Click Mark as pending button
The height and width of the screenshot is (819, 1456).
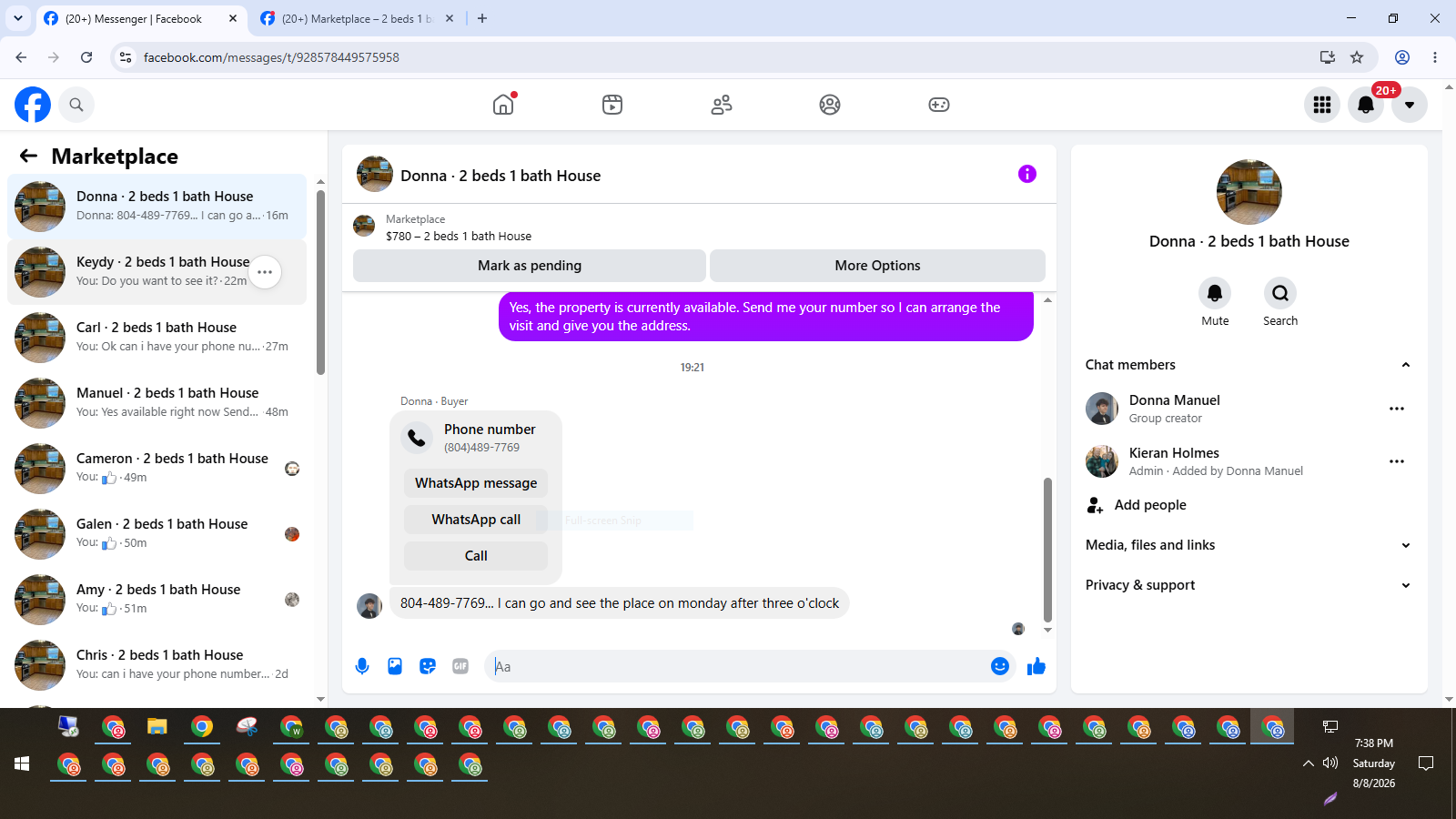tap(530, 266)
